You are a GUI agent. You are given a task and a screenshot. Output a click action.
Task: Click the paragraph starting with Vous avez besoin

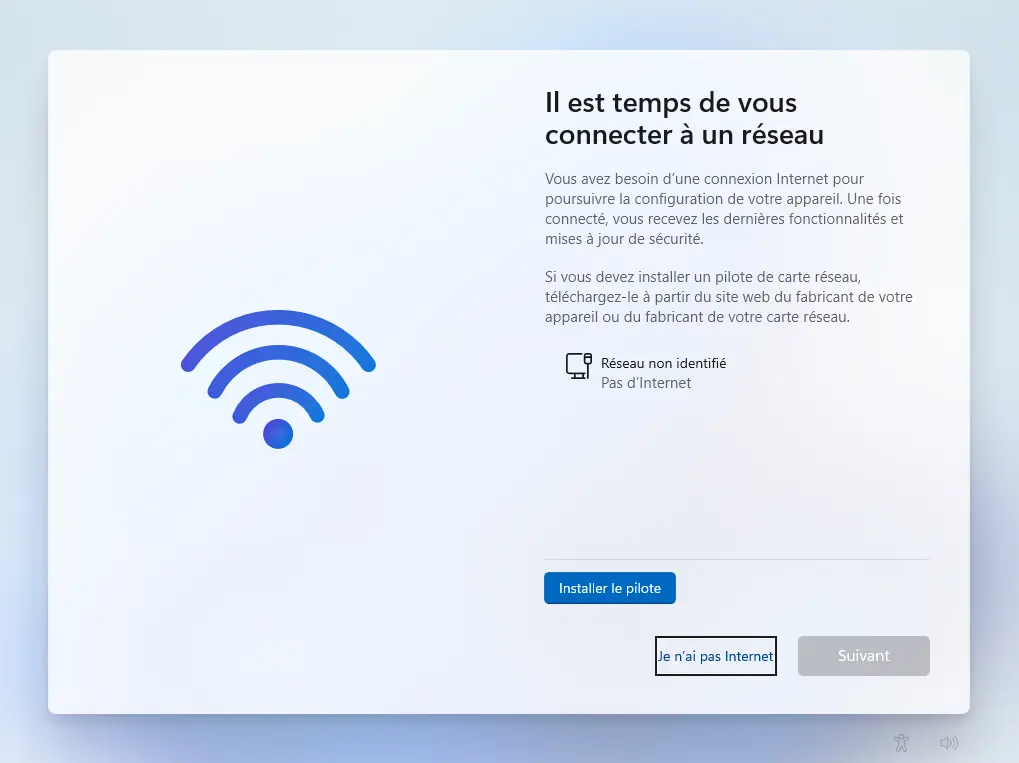pyautogui.click(x=724, y=209)
